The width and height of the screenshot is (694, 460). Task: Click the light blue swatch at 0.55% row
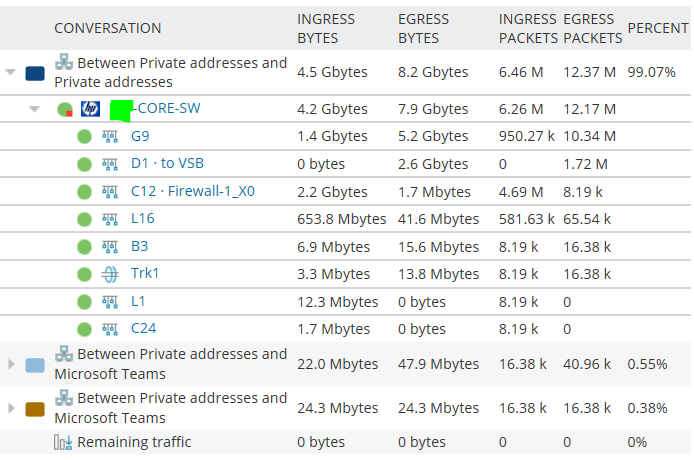pos(35,366)
